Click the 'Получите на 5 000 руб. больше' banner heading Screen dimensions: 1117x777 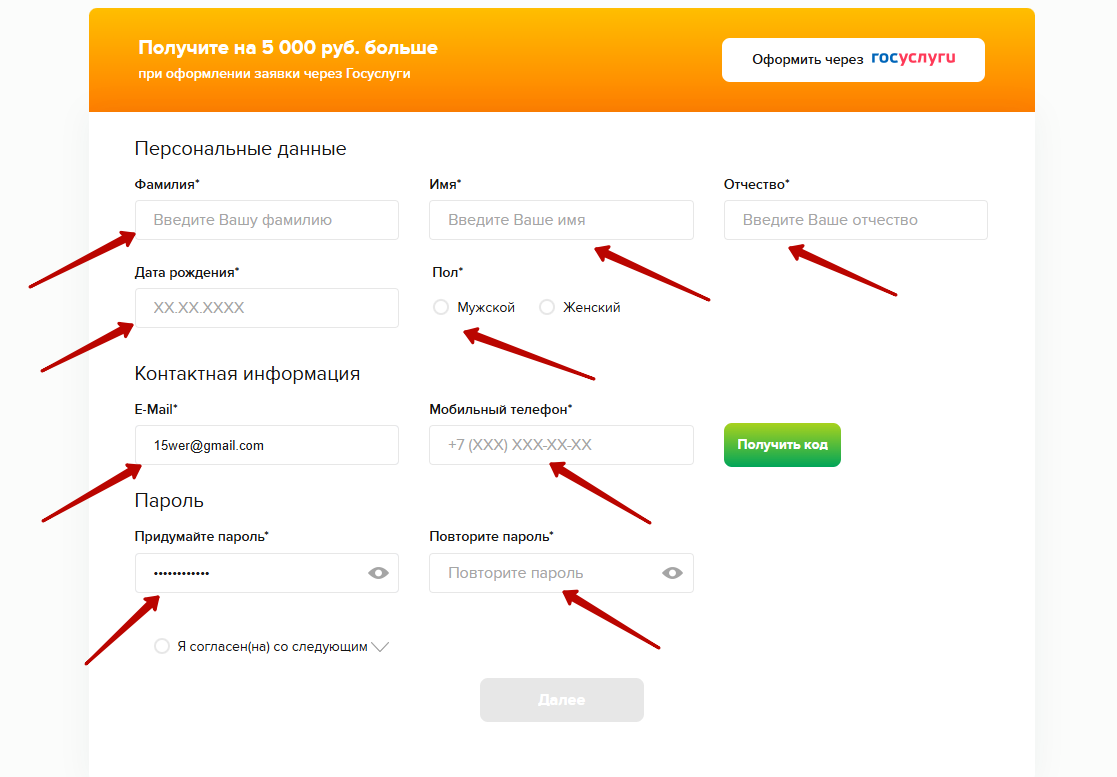click(x=288, y=48)
